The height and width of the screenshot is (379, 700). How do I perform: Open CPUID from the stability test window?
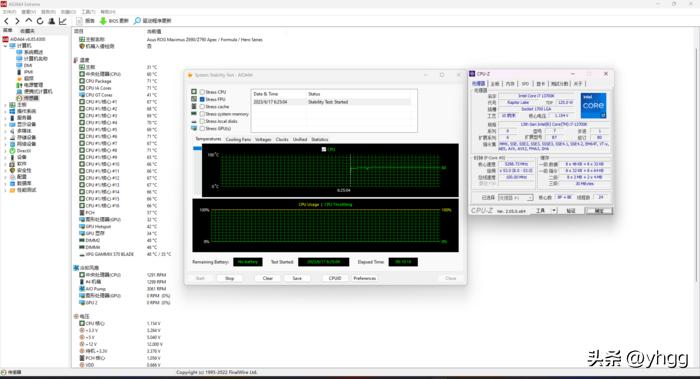335,278
